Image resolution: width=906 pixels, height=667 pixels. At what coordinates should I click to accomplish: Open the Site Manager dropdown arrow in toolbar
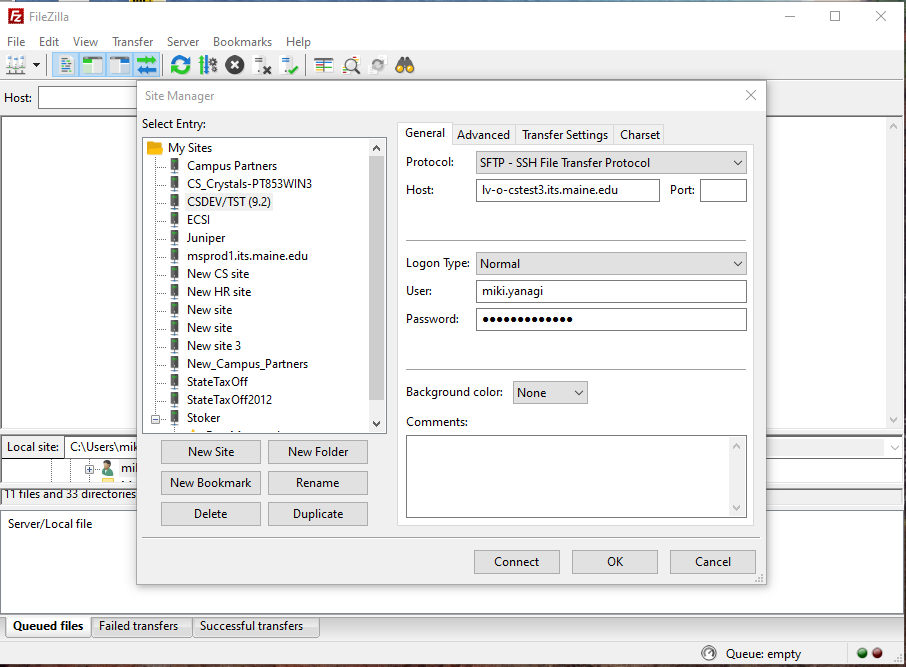coord(36,65)
